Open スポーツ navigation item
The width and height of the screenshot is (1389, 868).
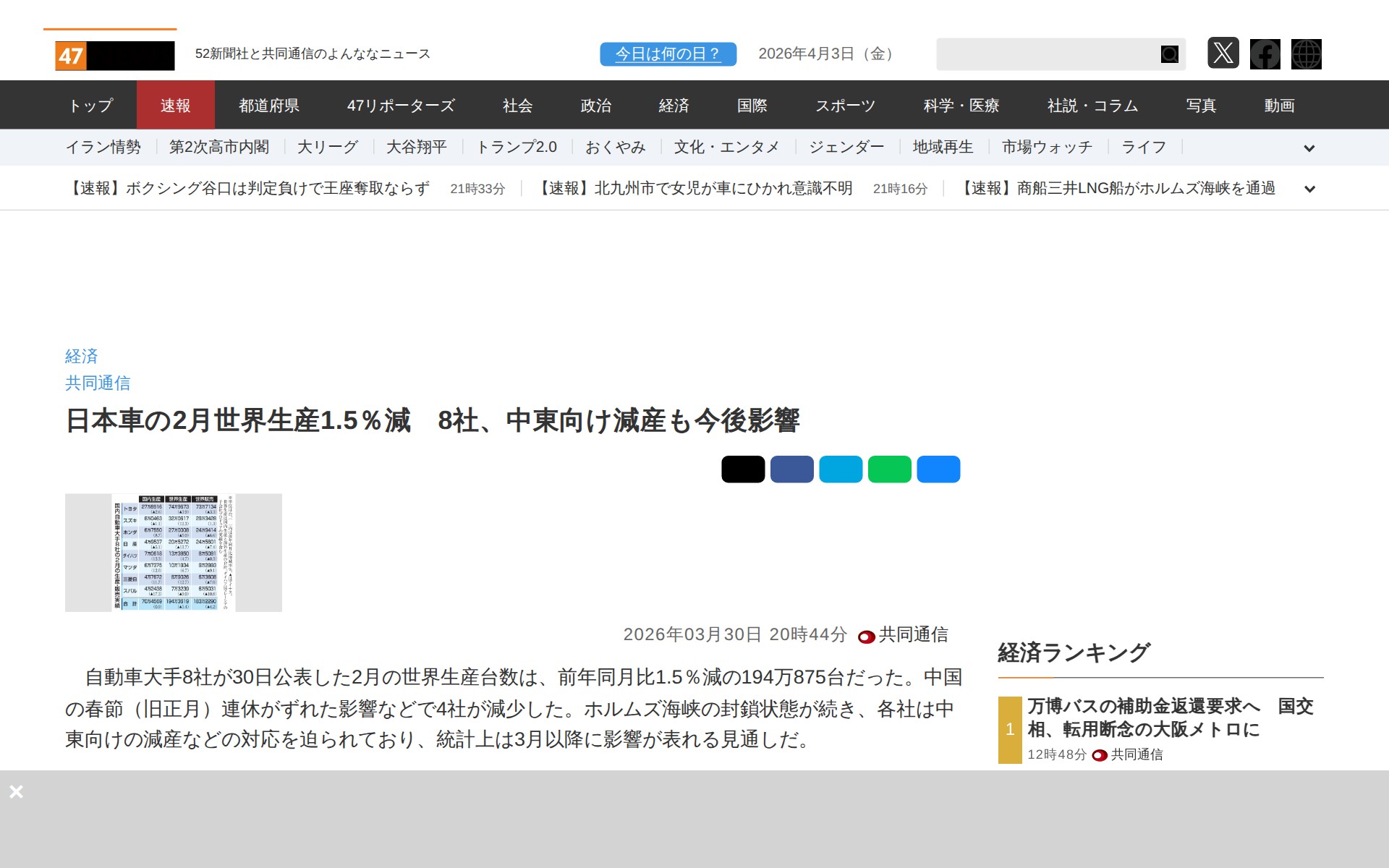[844, 106]
